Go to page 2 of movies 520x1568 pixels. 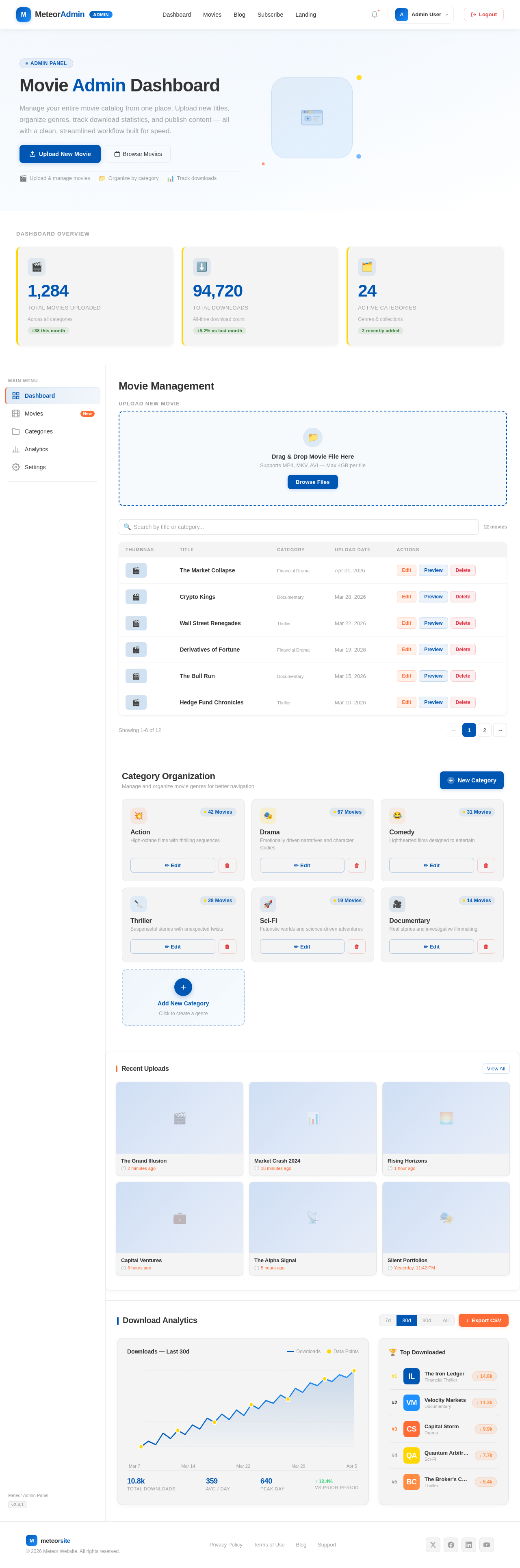pos(484,730)
